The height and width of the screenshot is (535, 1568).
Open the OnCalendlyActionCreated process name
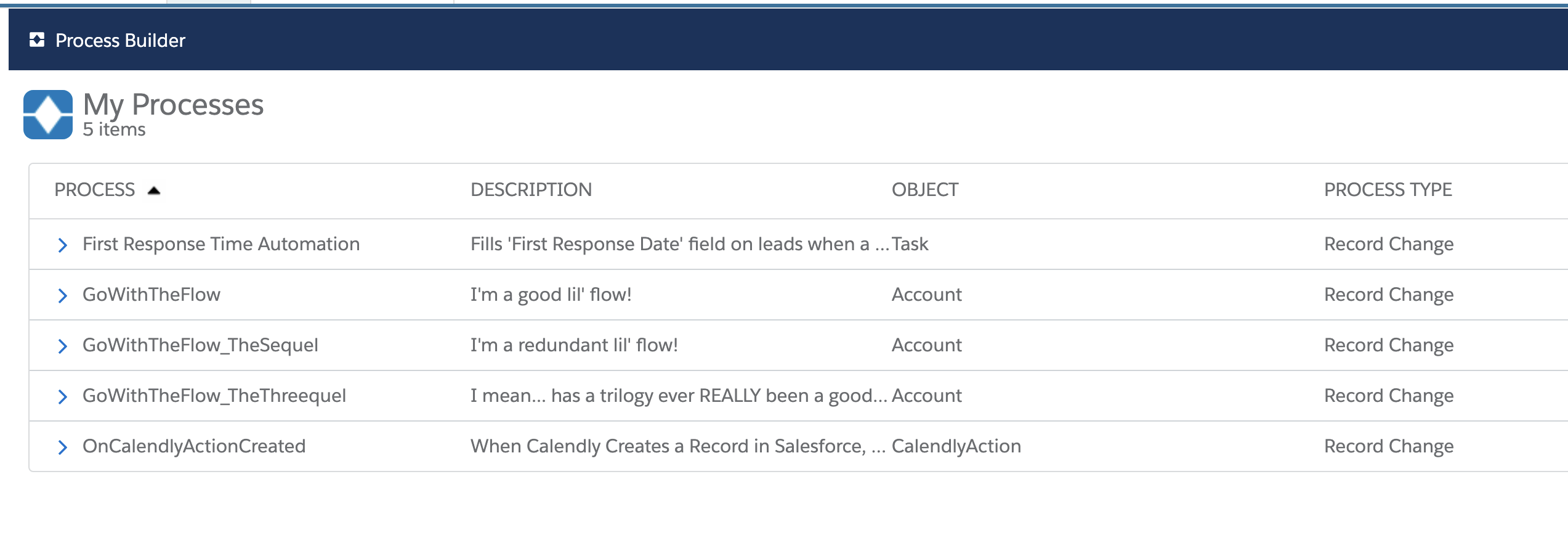194,446
